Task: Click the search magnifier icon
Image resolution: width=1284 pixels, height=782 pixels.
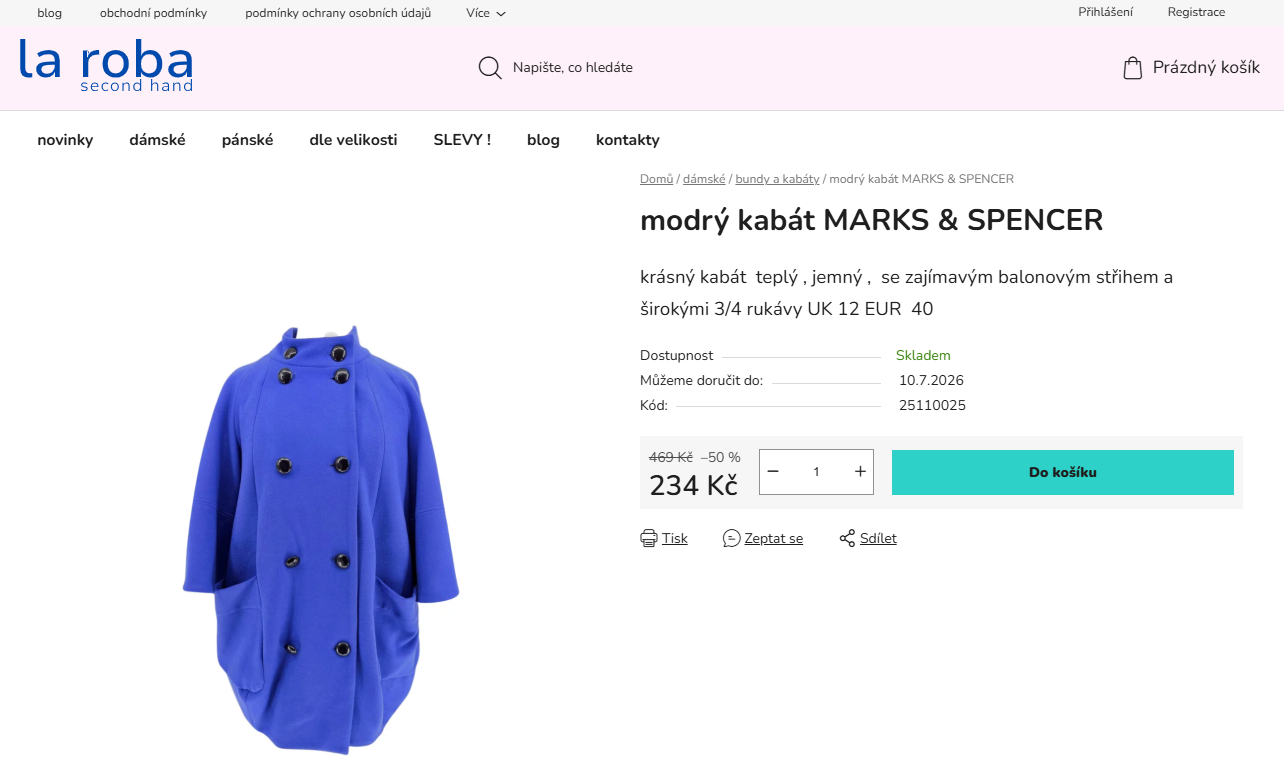Action: pos(490,68)
